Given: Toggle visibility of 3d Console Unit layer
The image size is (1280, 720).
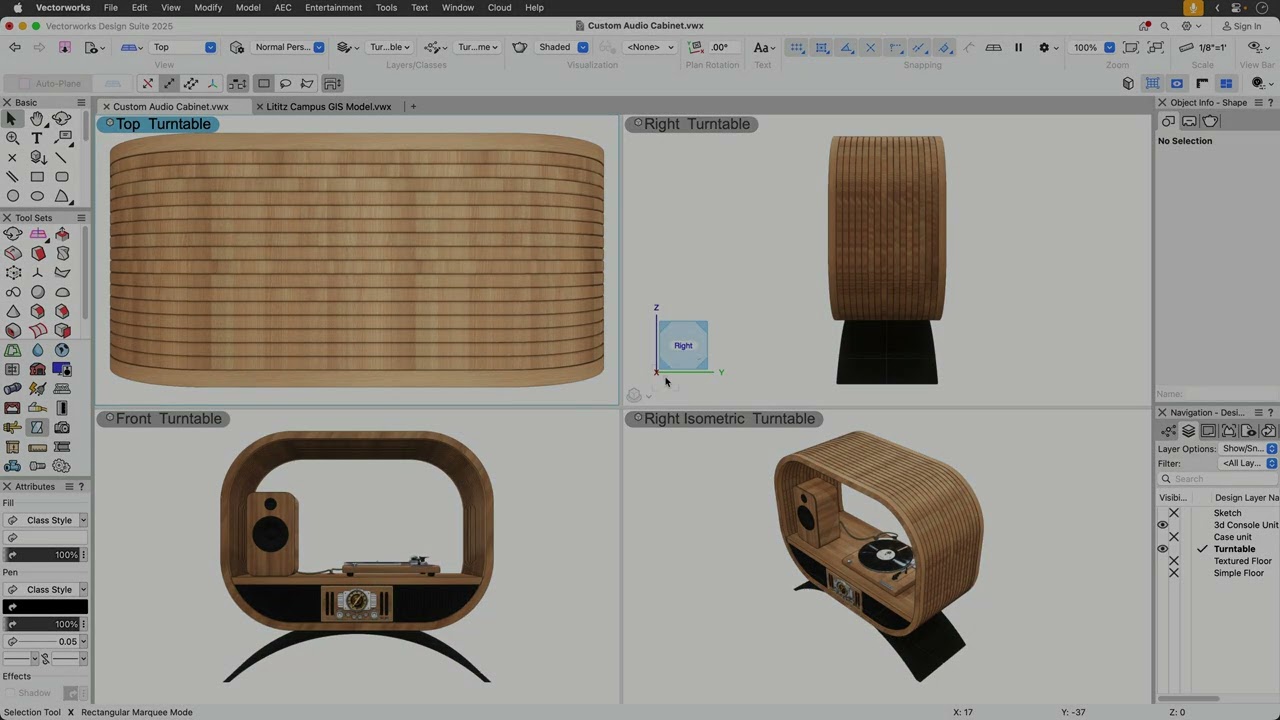Looking at the screenshot, I should pyautogui.click(x=1163, y=525).
